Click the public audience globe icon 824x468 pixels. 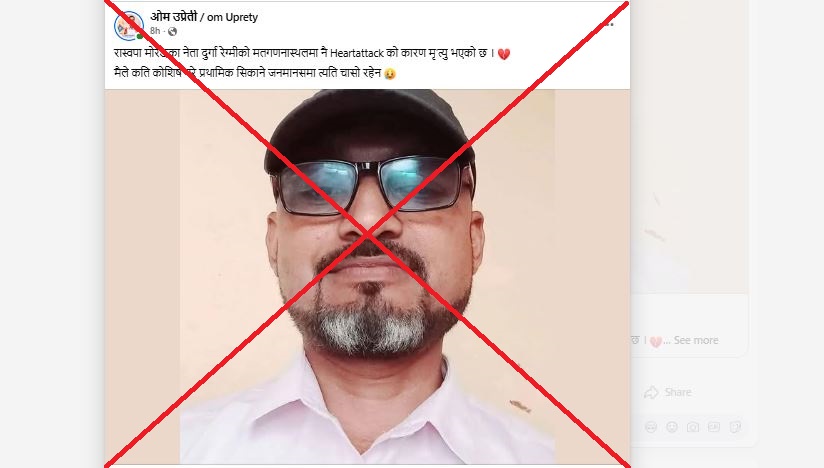[x=172, y=32]
